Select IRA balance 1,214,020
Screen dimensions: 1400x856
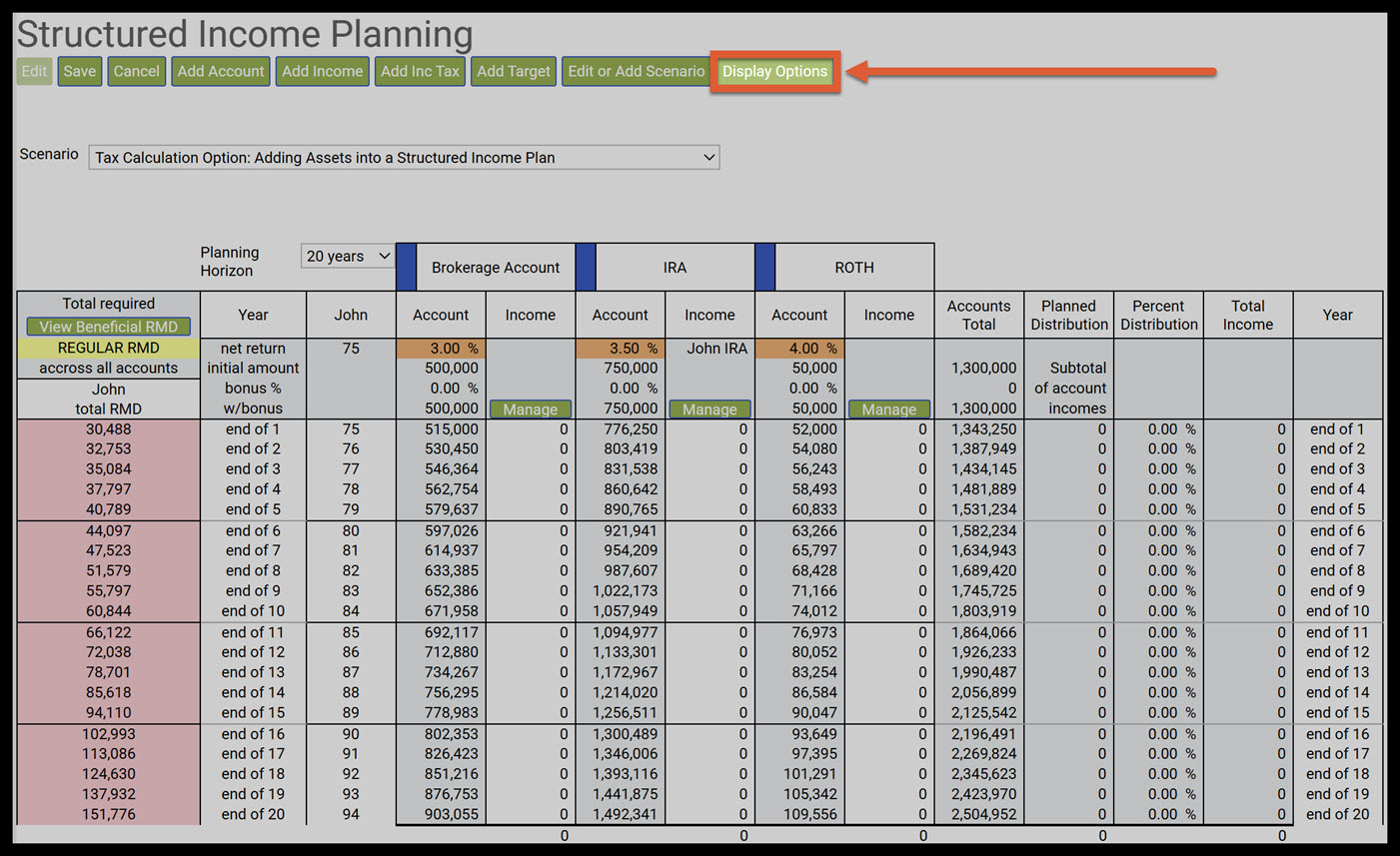(x=624, y=693)
